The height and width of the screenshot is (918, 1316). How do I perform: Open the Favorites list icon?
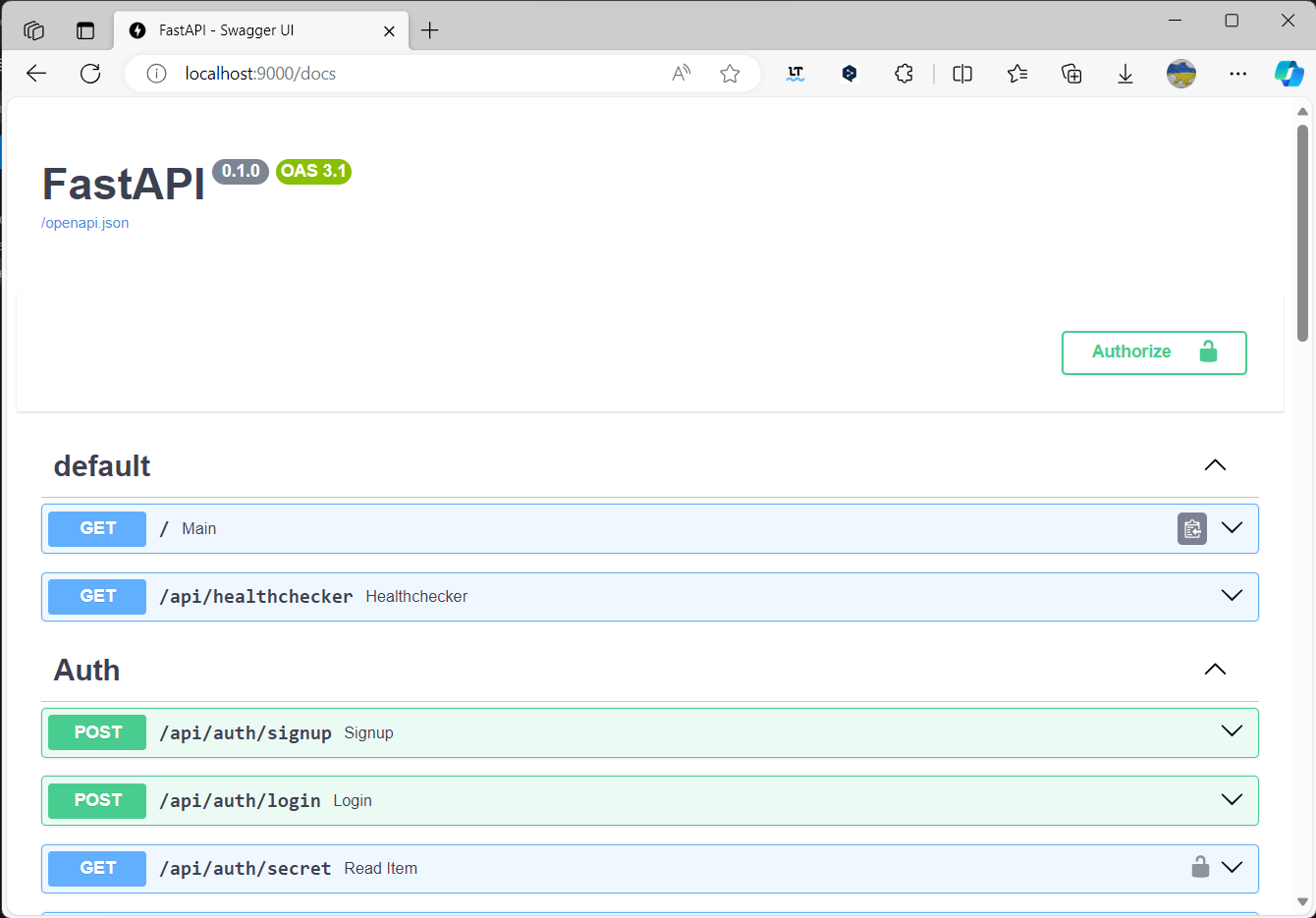click(x=1017, y=74)
